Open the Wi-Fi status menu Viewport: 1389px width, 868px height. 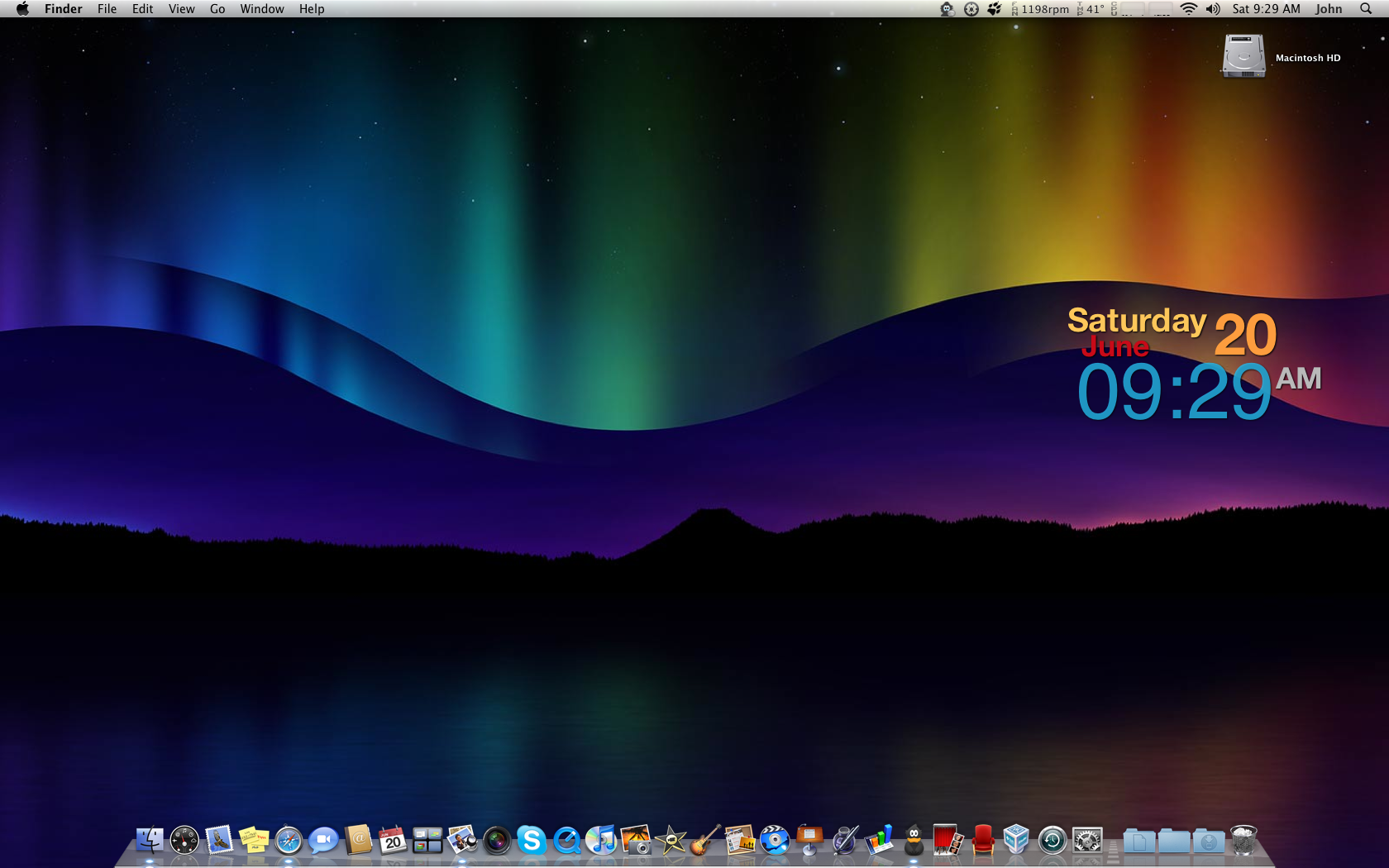tap(1188, 9)
